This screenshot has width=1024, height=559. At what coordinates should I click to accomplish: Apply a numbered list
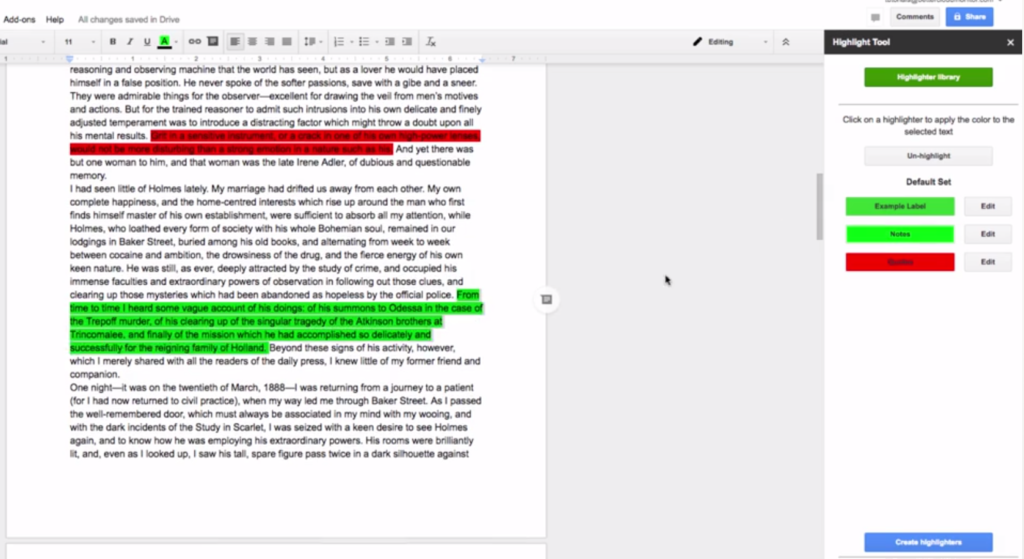(338, 42)
